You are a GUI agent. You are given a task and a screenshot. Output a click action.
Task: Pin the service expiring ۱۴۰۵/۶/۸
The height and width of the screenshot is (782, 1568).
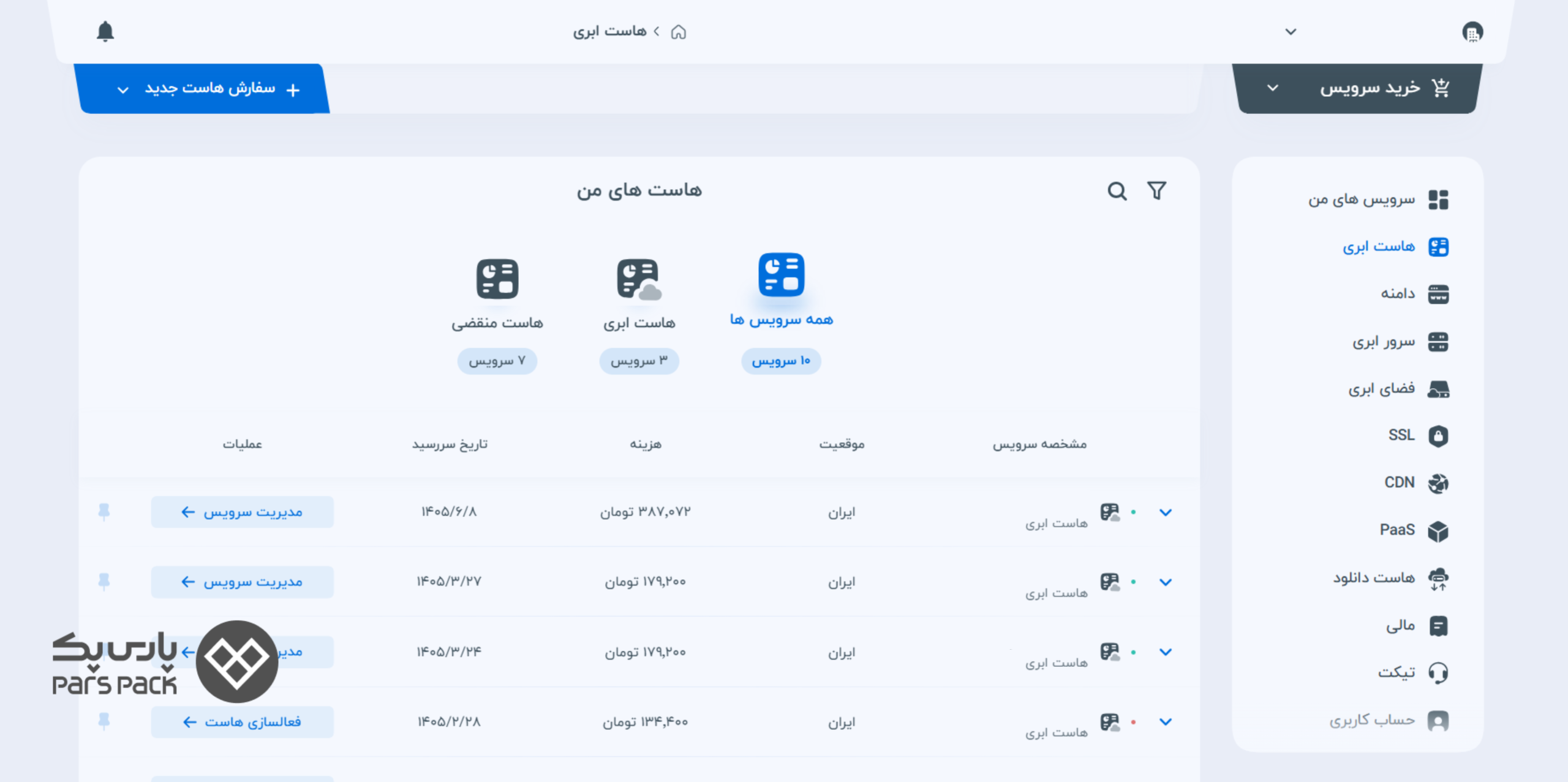click(x=104, y=512)
